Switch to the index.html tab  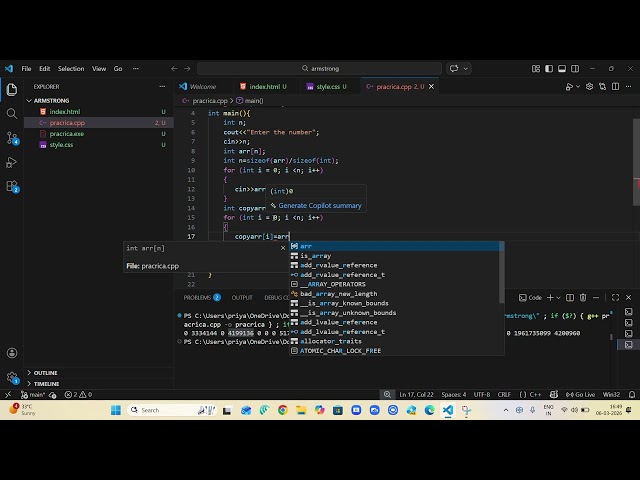click(x=268, y=87)
